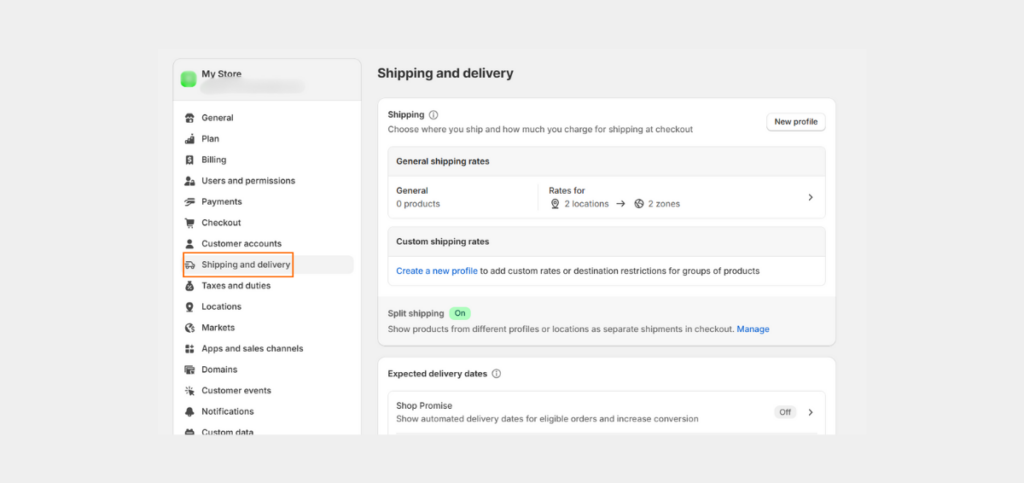Go to Plan settings
1024x483 pixels.
click(x=210, y=139)
